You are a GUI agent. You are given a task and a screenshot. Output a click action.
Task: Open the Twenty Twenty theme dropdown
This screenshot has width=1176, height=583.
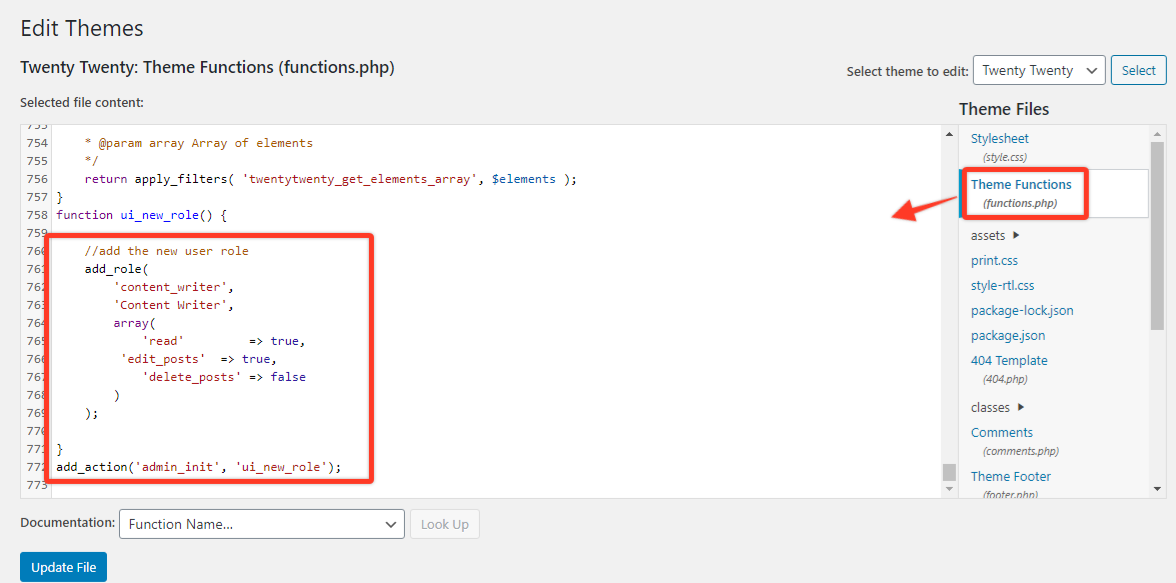(1038, 70)
